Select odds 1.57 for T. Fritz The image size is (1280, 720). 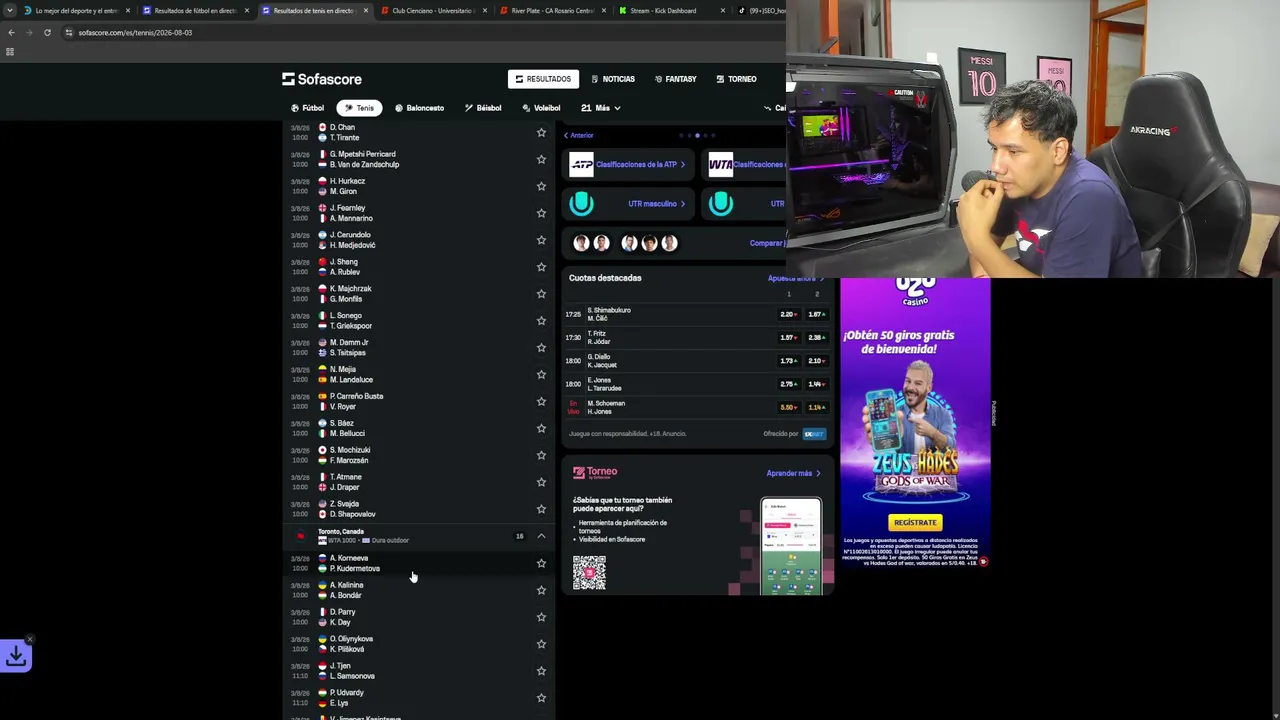coord(788,338)
